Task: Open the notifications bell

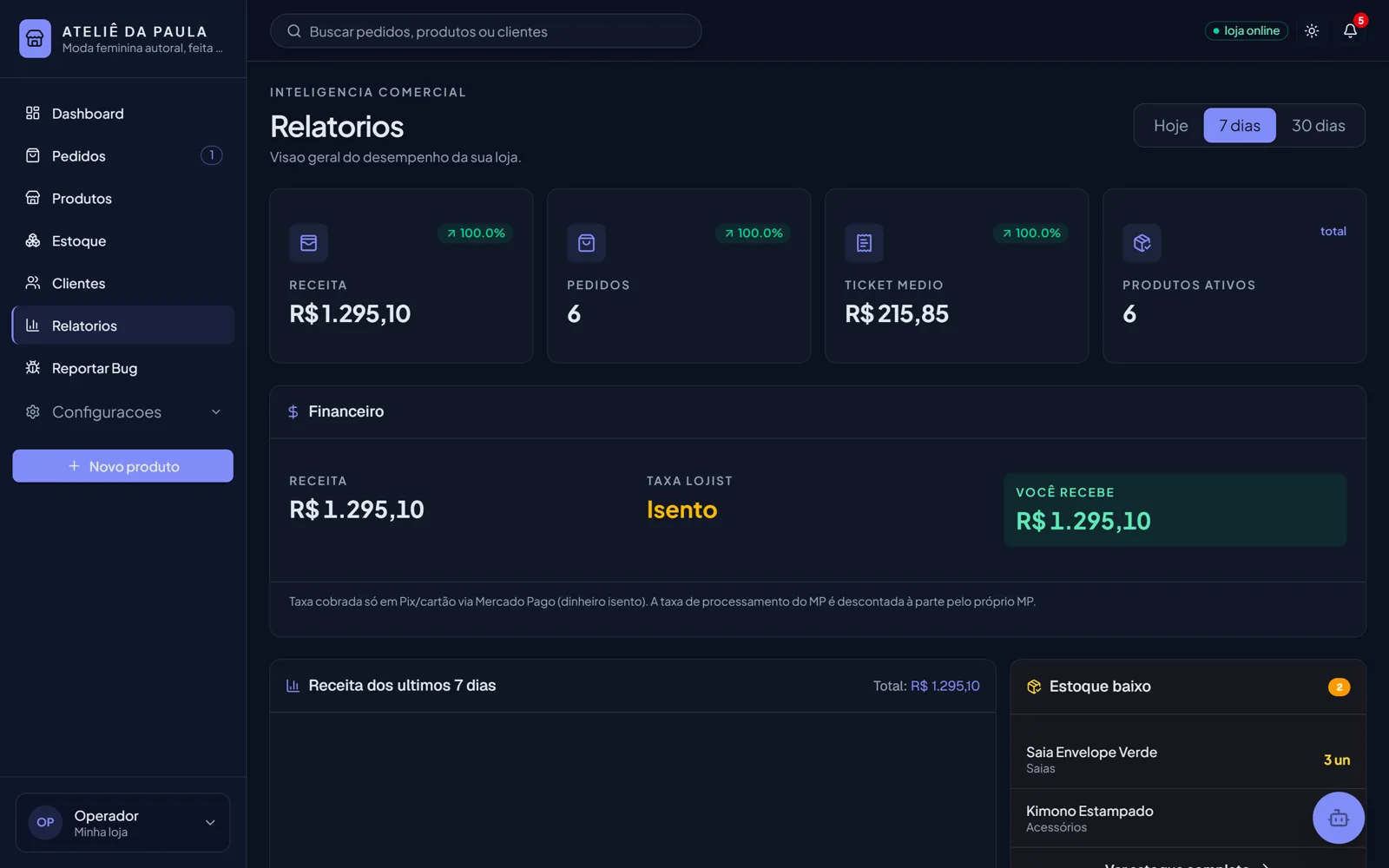Action: click(1350, 31)
